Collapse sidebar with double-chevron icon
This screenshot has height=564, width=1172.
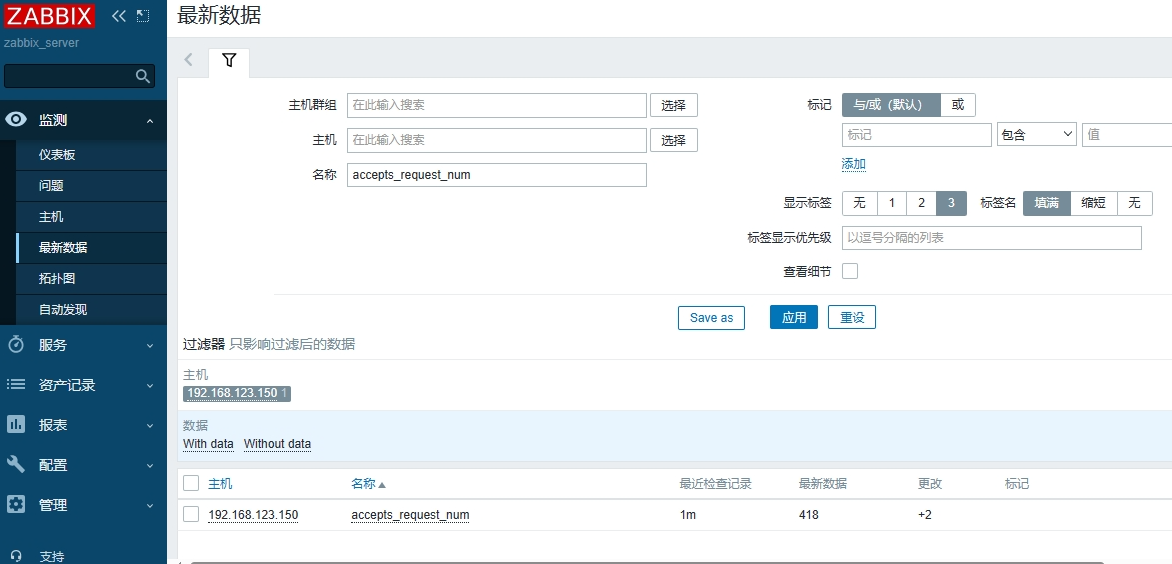(x=119, y=16)
